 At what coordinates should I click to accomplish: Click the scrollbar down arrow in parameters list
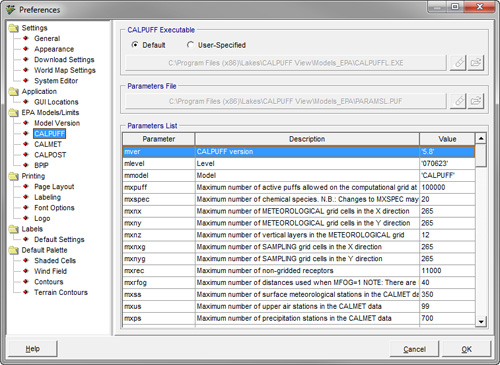pos(481,322)
